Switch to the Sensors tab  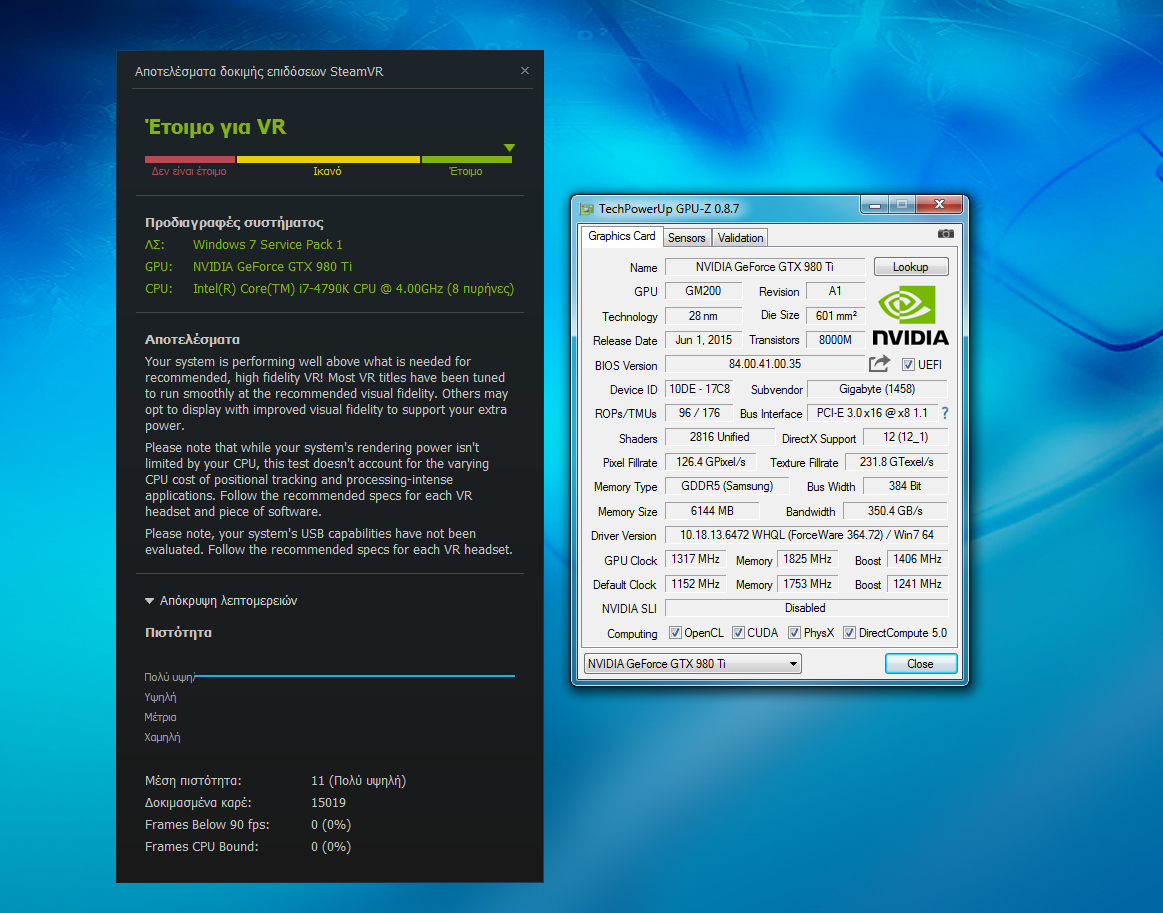point(687,237)
